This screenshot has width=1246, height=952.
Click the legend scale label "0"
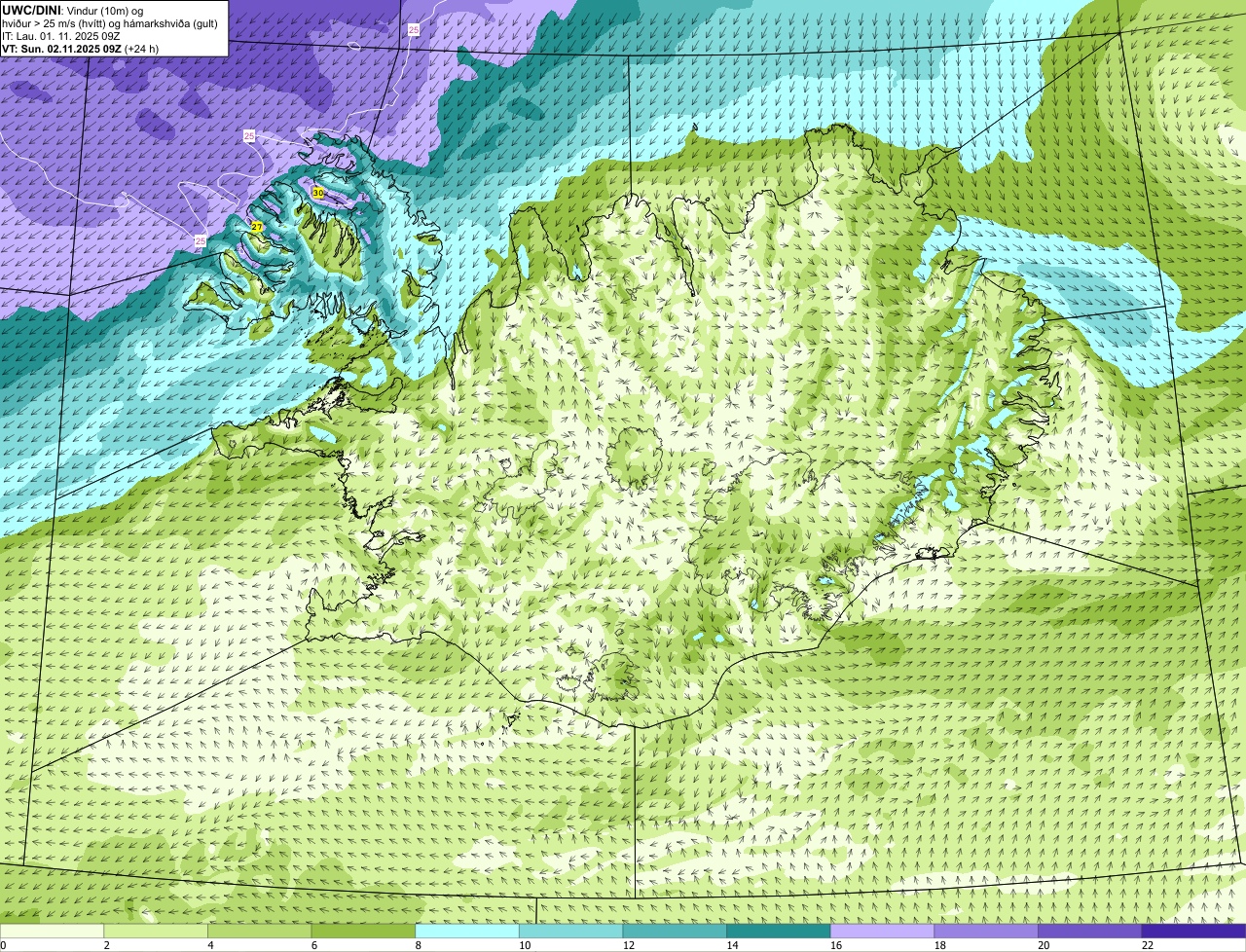click(x=3, y=945)
